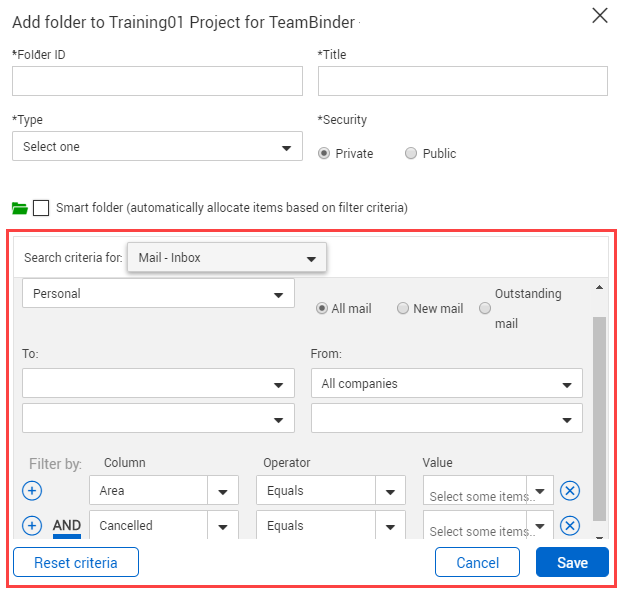Screen dimensions: 624x598
Task: Click the criteria panel scrollbar thumb
Action: click(x=599, y=419)
